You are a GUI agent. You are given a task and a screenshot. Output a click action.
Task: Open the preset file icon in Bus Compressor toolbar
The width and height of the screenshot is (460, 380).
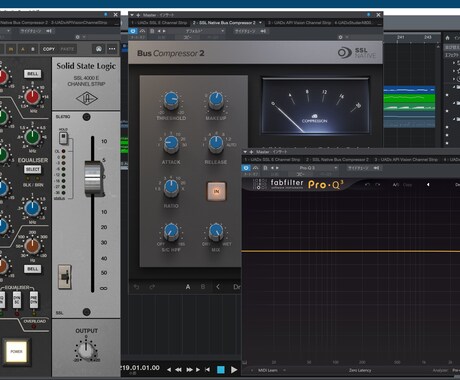pyautogui.click(x=152, y=31)
